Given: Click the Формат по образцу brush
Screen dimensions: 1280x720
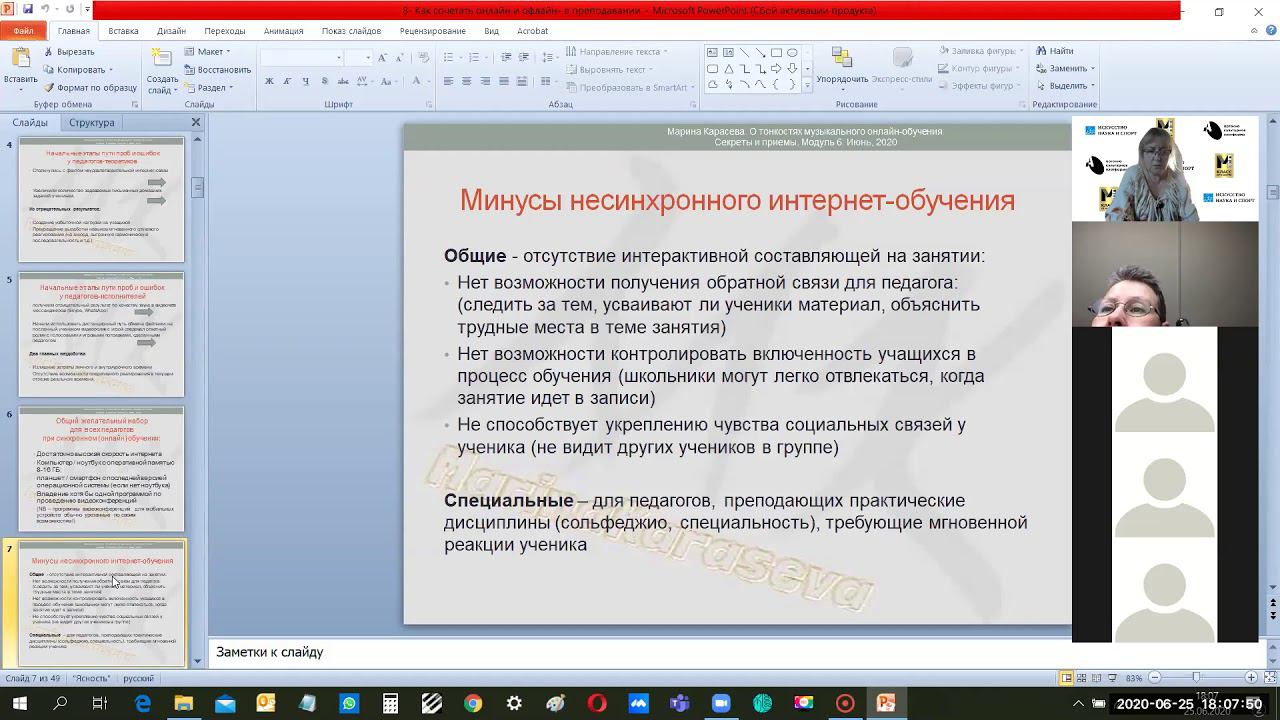Looking at the screenshot, I should point(89,87).
